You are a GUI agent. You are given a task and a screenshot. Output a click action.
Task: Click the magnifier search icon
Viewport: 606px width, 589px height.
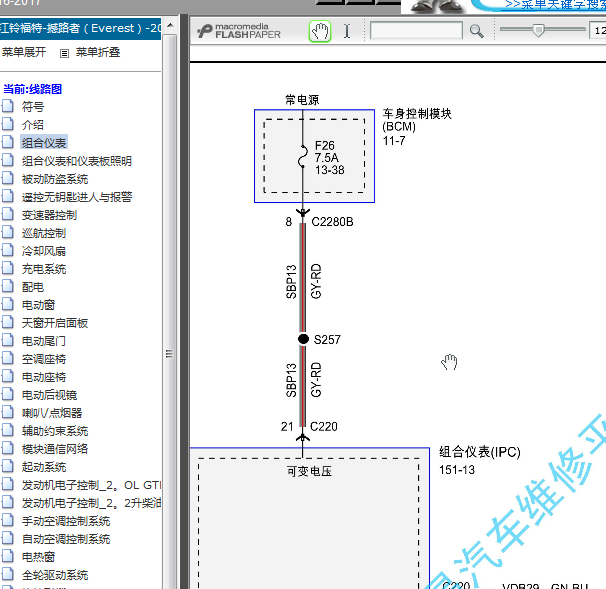[x=476, y=31]
